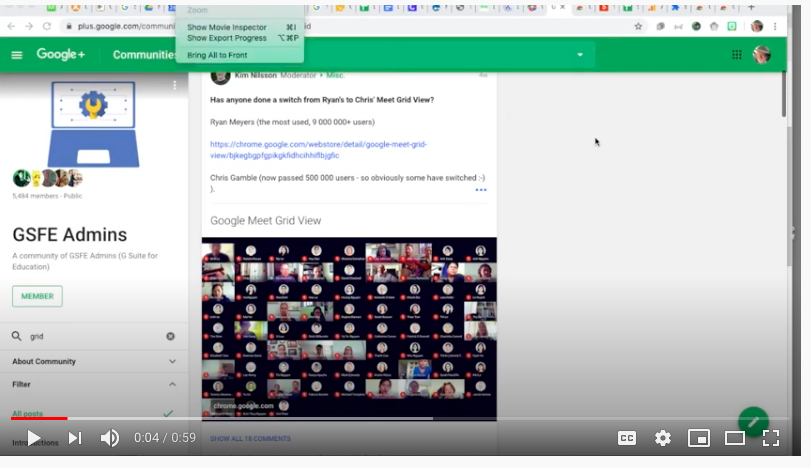Go forward in browser
Image resolution: width=811 pixels, height=468 pixels.
coord(29,26)
